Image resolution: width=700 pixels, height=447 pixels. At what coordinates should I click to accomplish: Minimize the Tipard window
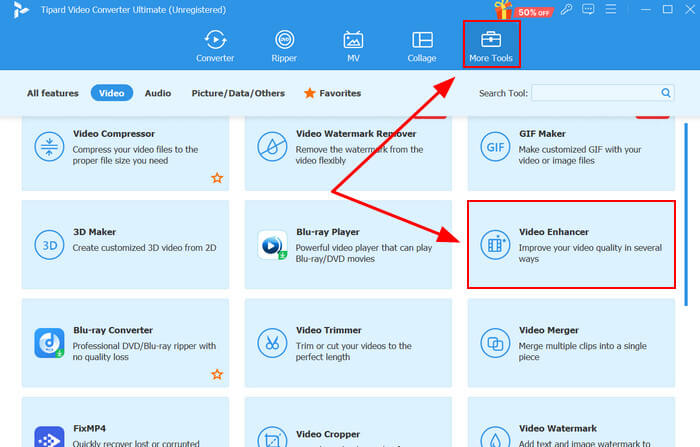(x=646, y=9)
